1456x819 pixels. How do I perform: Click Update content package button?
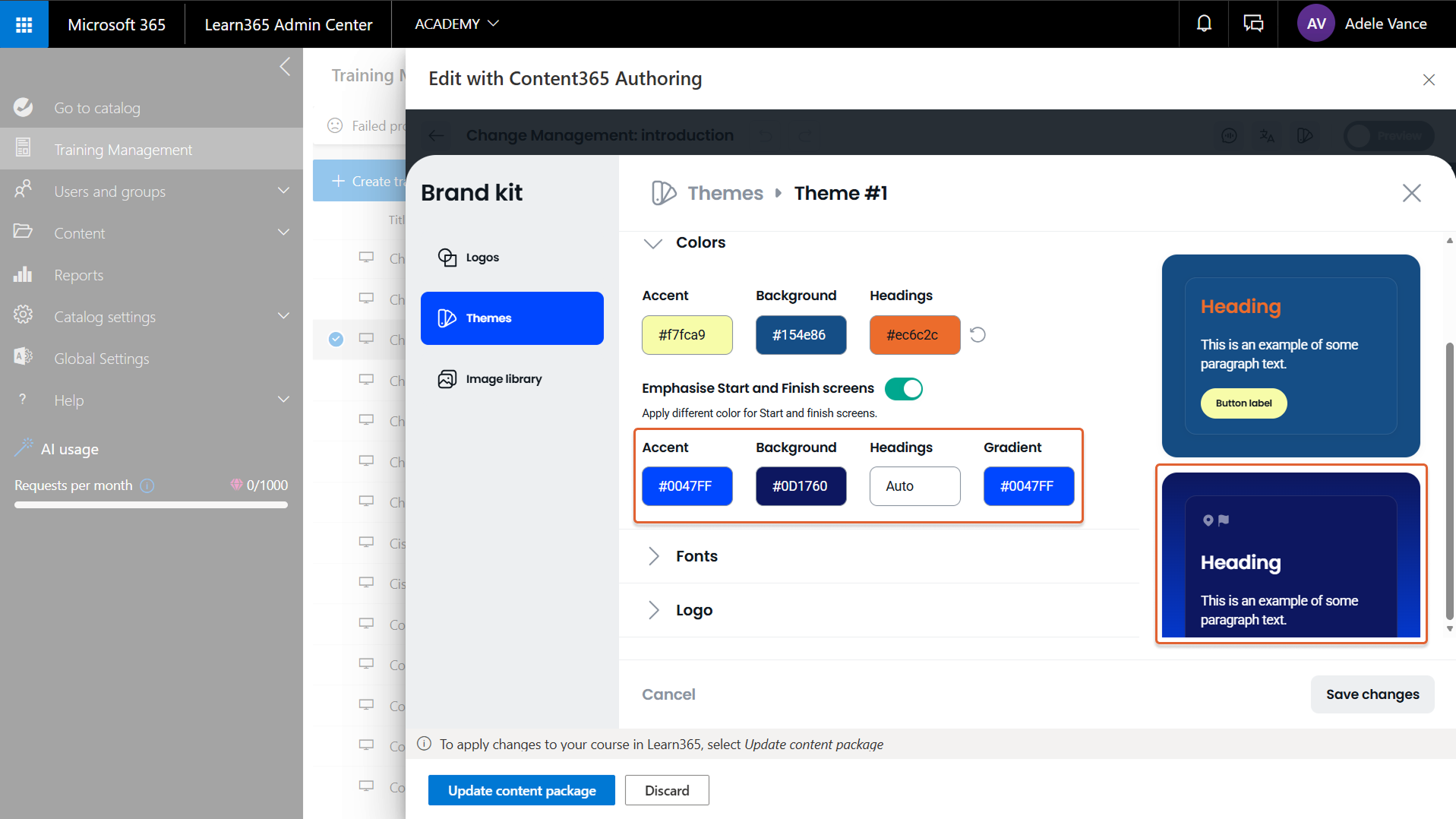pyautogui.click(x=521, y=790)
